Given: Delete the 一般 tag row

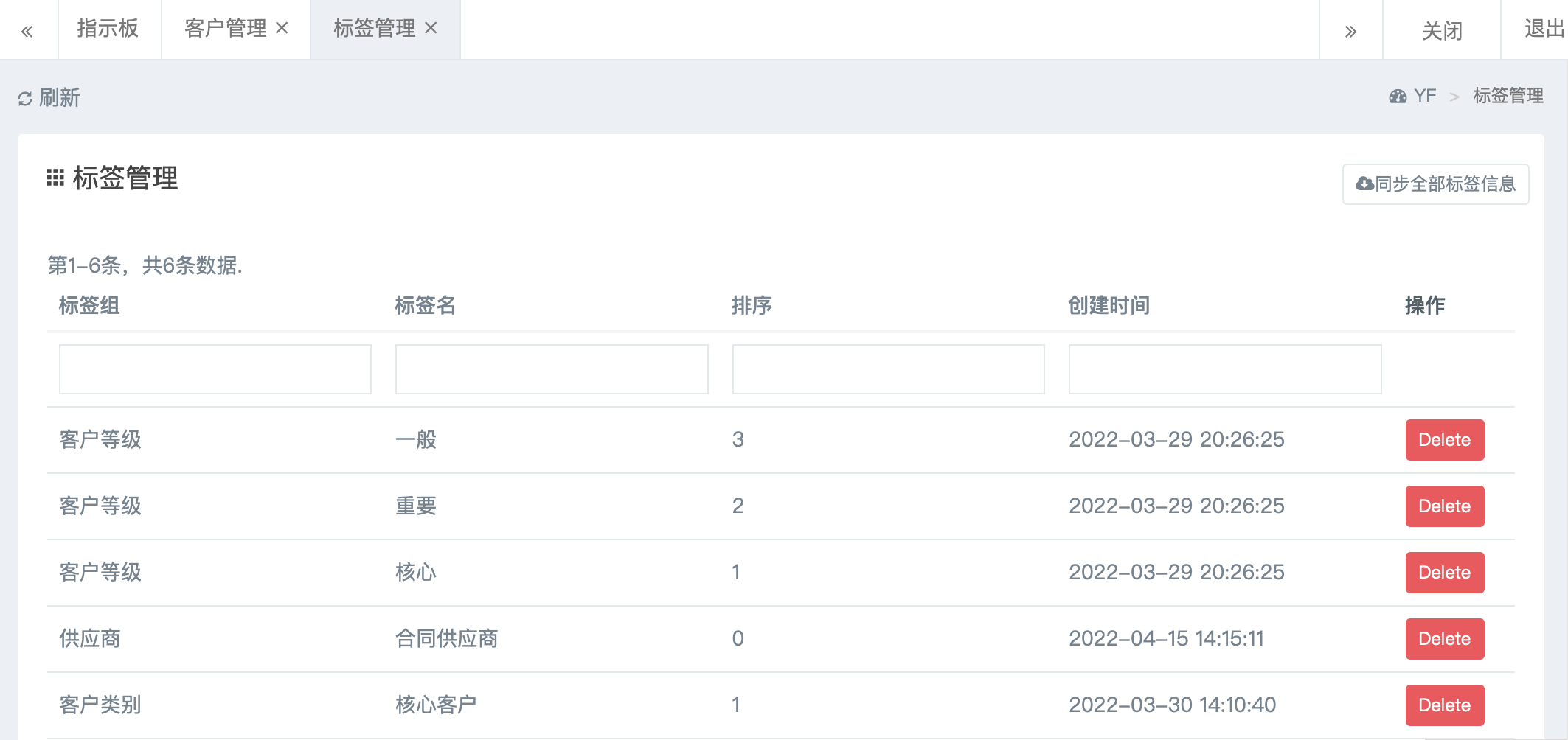Looking at the screenshot, I should [1444, 440].
